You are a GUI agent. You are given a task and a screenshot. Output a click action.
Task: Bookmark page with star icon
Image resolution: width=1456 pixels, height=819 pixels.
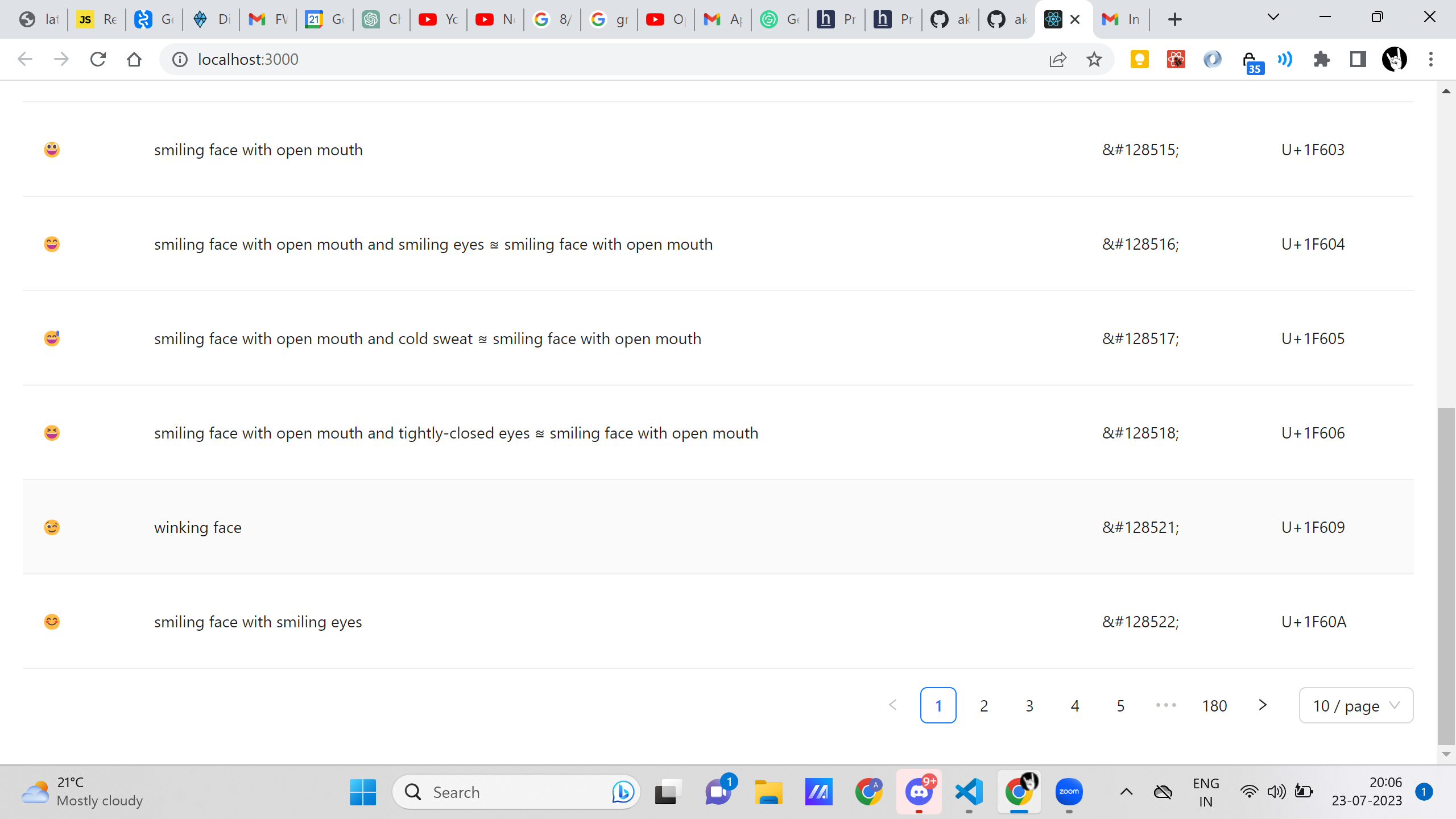1094,59
